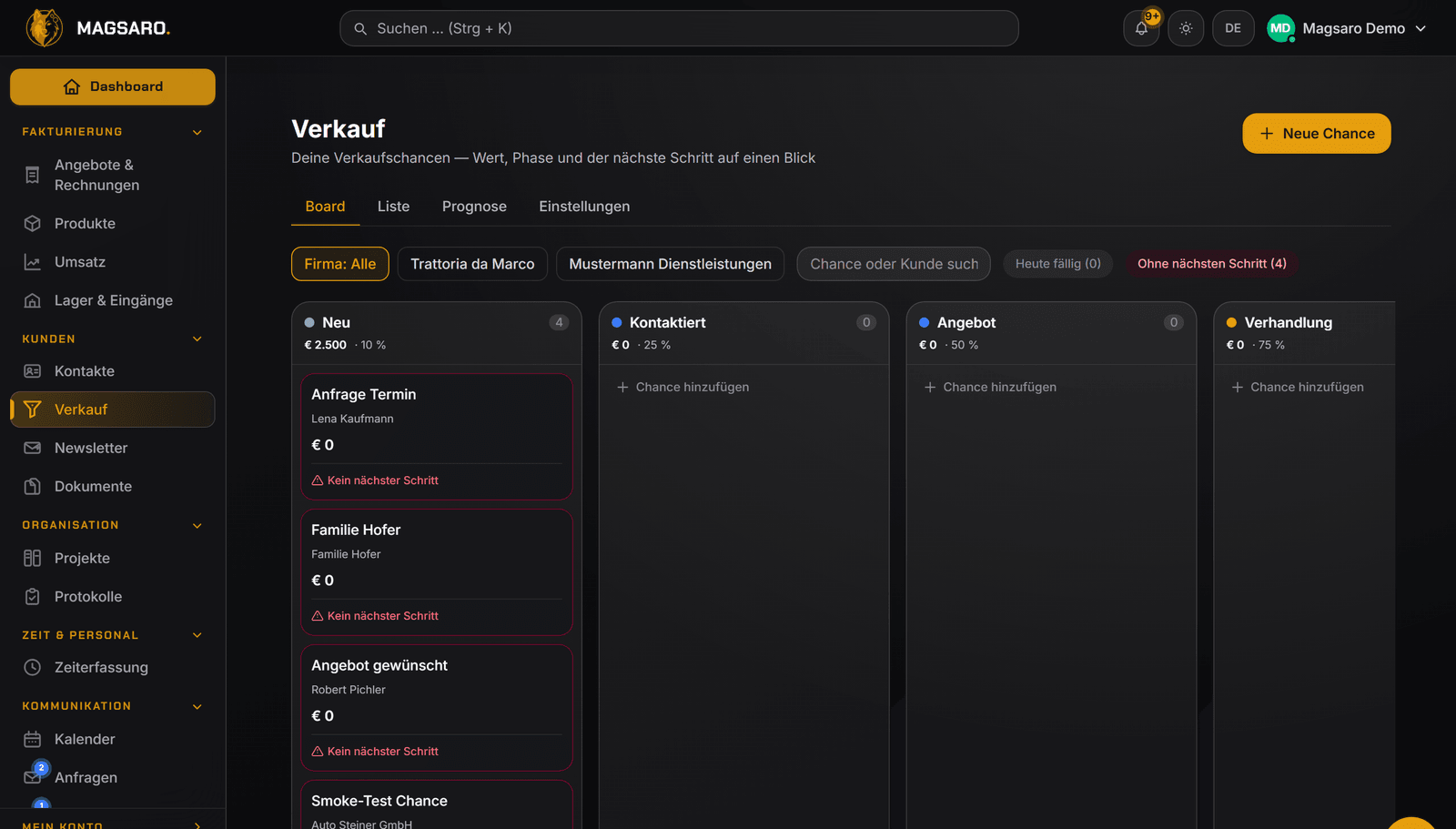Screen dimensions: 1456x829
Task: Open Lager & Eingänge warehouse icon
Action: tap(33, 300)
